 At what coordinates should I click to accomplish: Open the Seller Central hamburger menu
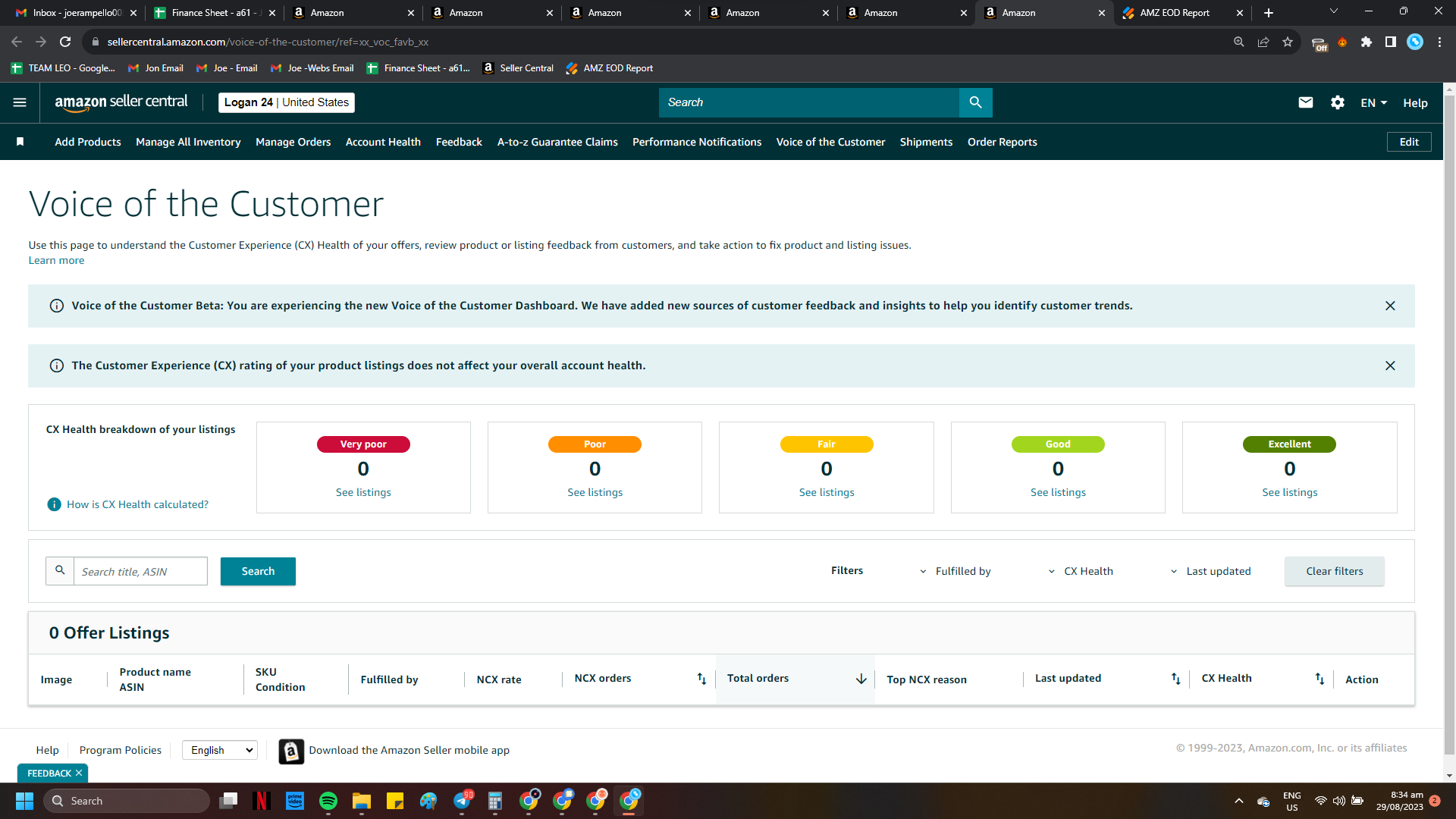tap(20, 102)
